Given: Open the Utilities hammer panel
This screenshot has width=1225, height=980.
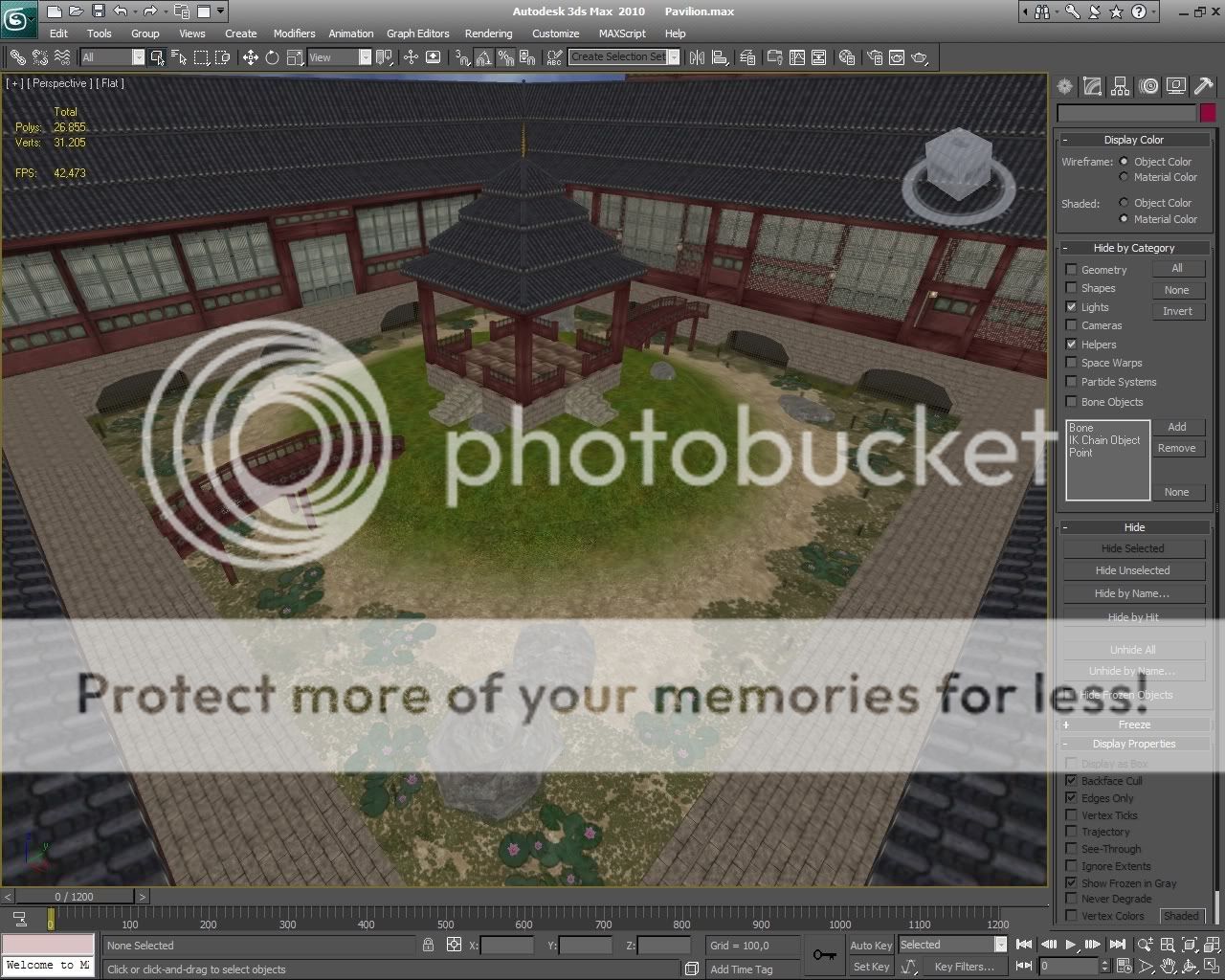Looking at the screenshot, I should 1203,87.
